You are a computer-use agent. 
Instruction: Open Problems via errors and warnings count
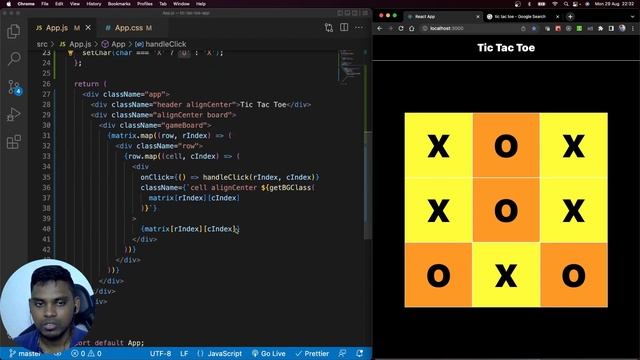point(86,353)
